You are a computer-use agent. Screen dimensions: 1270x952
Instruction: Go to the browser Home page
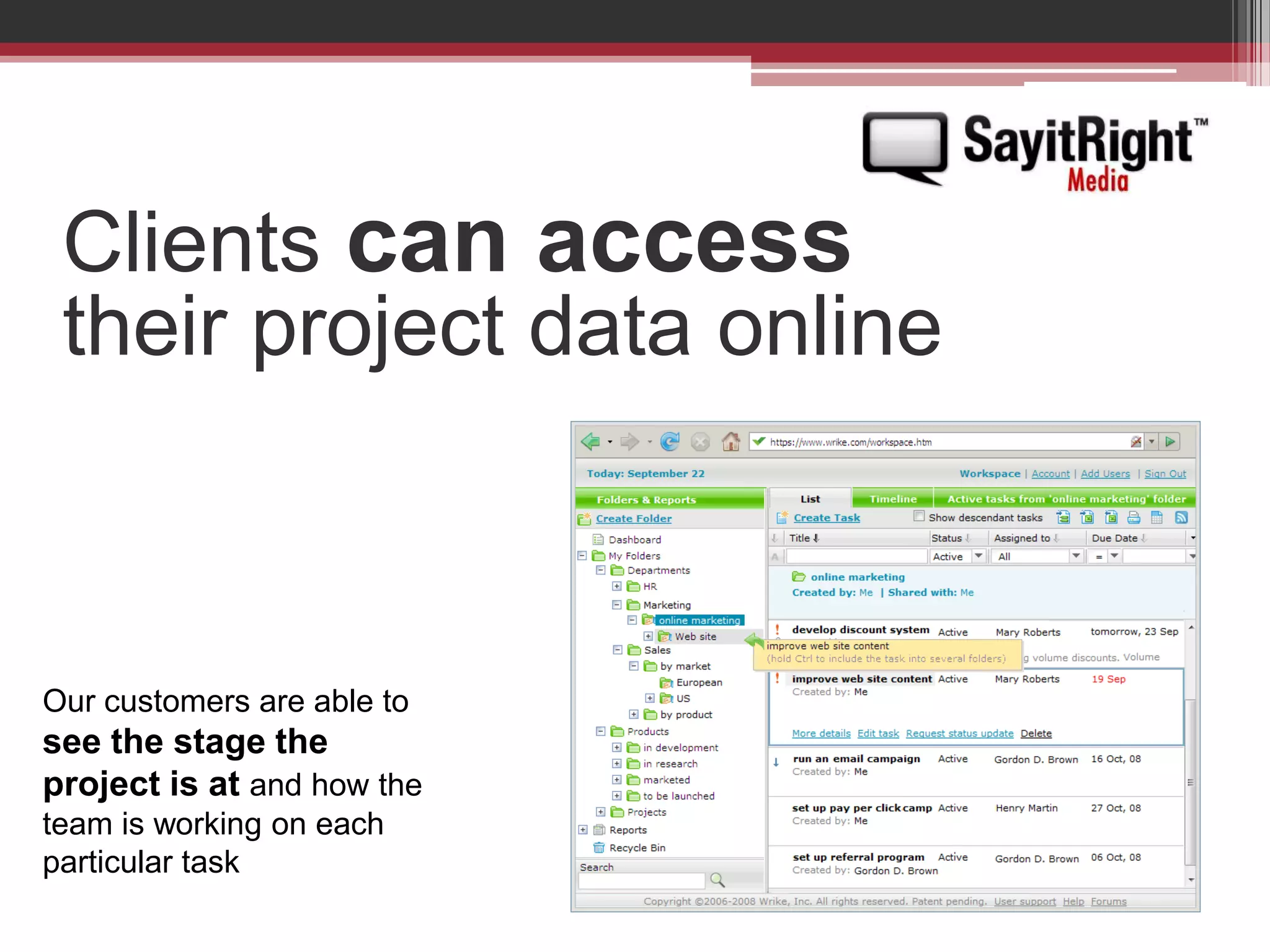click(x=731, y=441)
